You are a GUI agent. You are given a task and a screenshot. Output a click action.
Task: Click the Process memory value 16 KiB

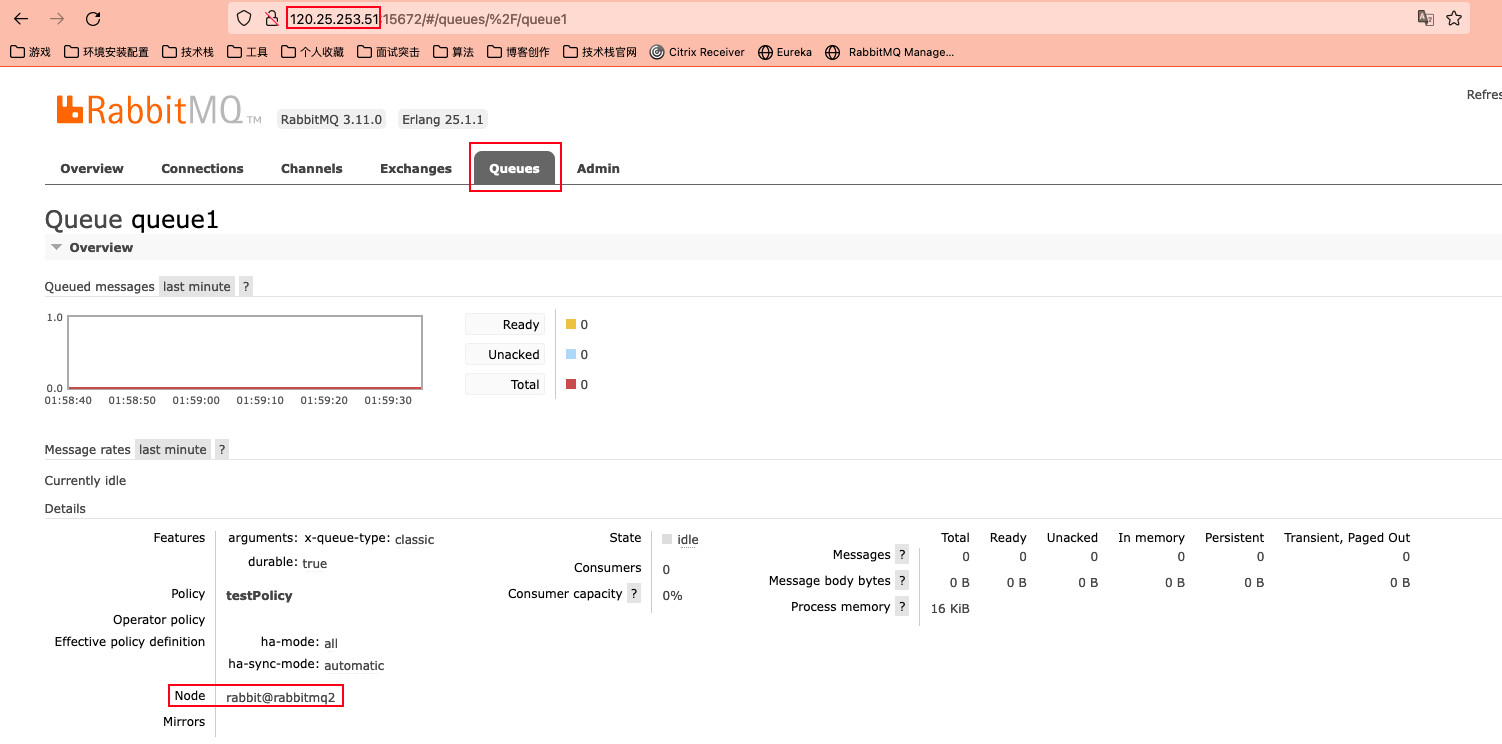(x=950, y=608)
